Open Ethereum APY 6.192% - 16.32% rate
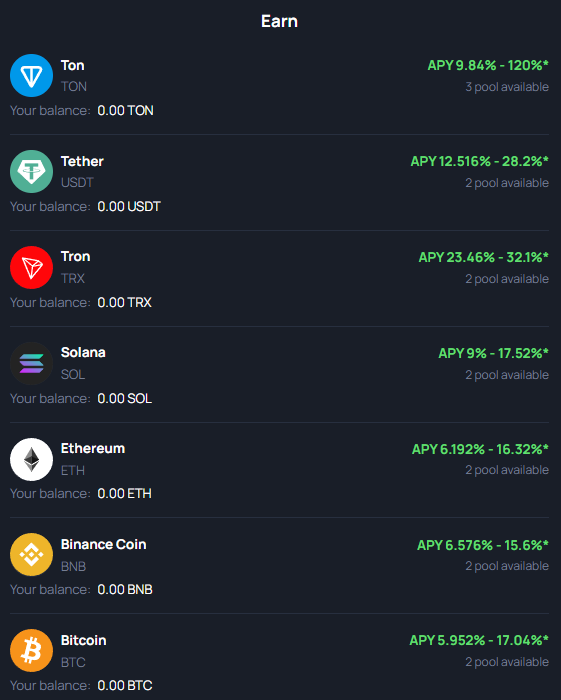This screenshot has width=561, height=700. pos(480,449)
